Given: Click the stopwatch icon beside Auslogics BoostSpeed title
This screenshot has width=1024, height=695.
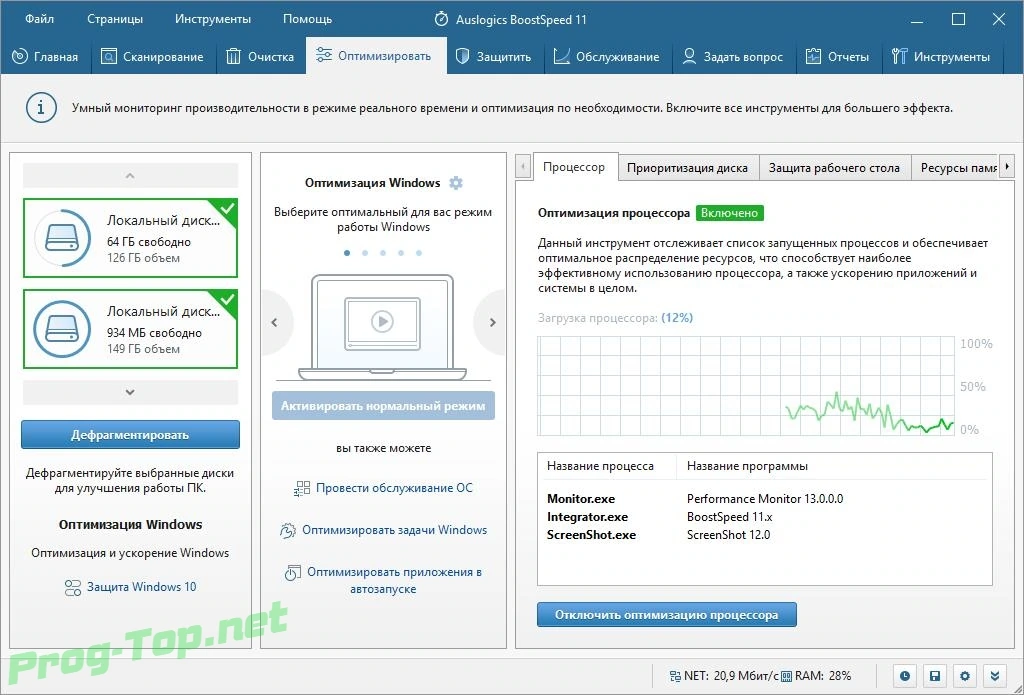Looking at the screenshot, I should click(x=441, y=19).
